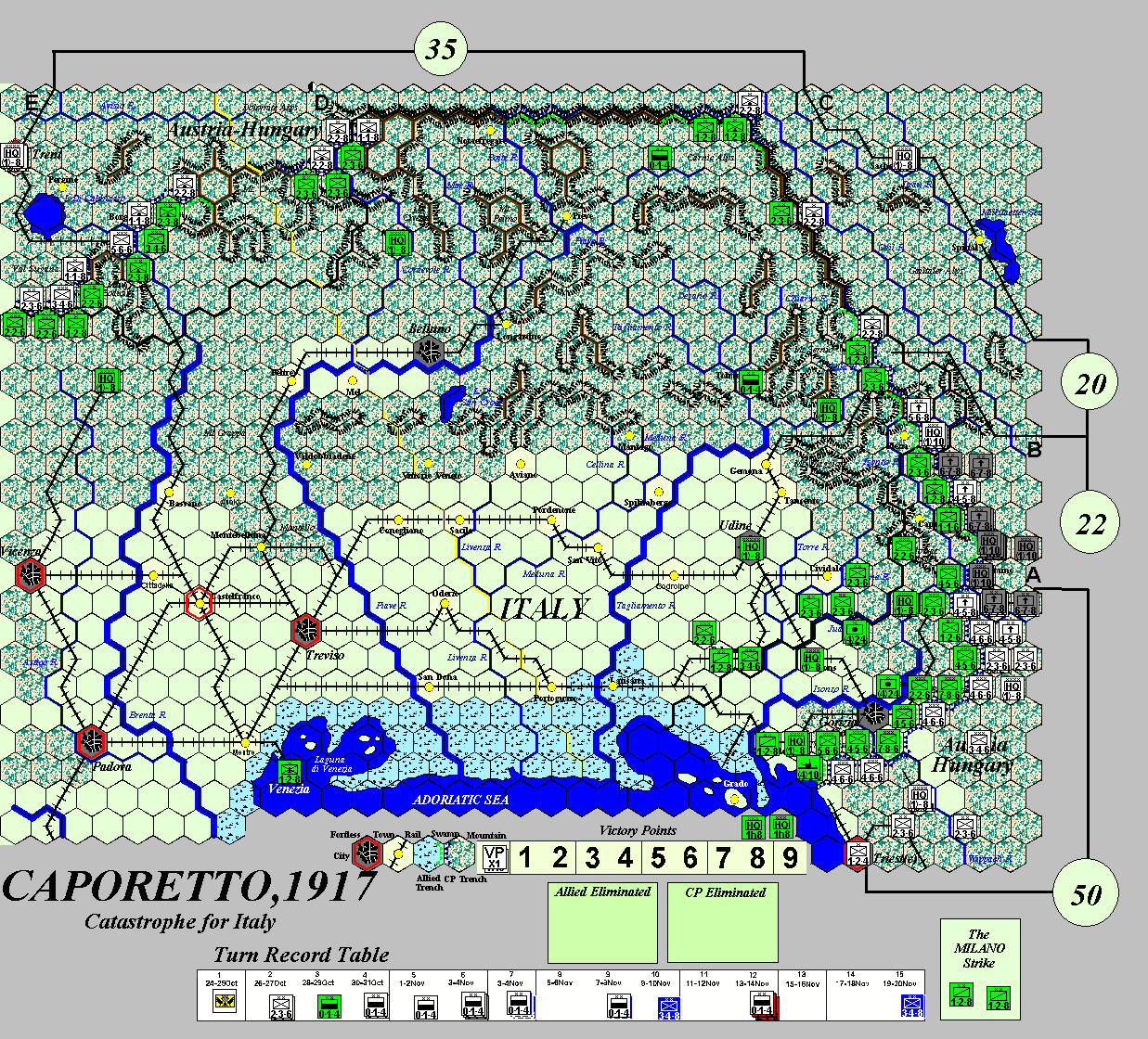Click the Town symbol in the legend
Image resolution: width=1148 pixels, height=1039 pixels.
400,853
